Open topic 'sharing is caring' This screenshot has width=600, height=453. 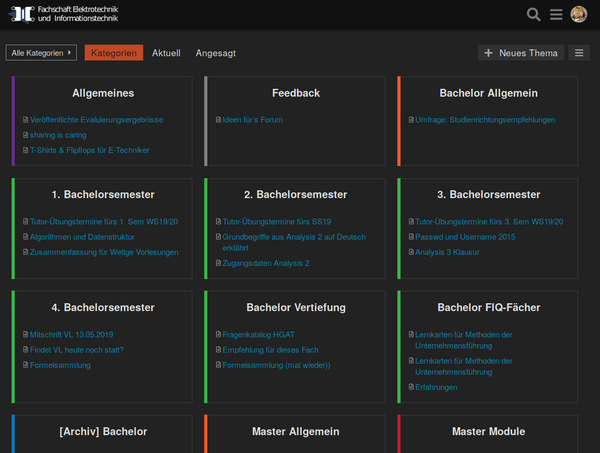pos(58,135)
